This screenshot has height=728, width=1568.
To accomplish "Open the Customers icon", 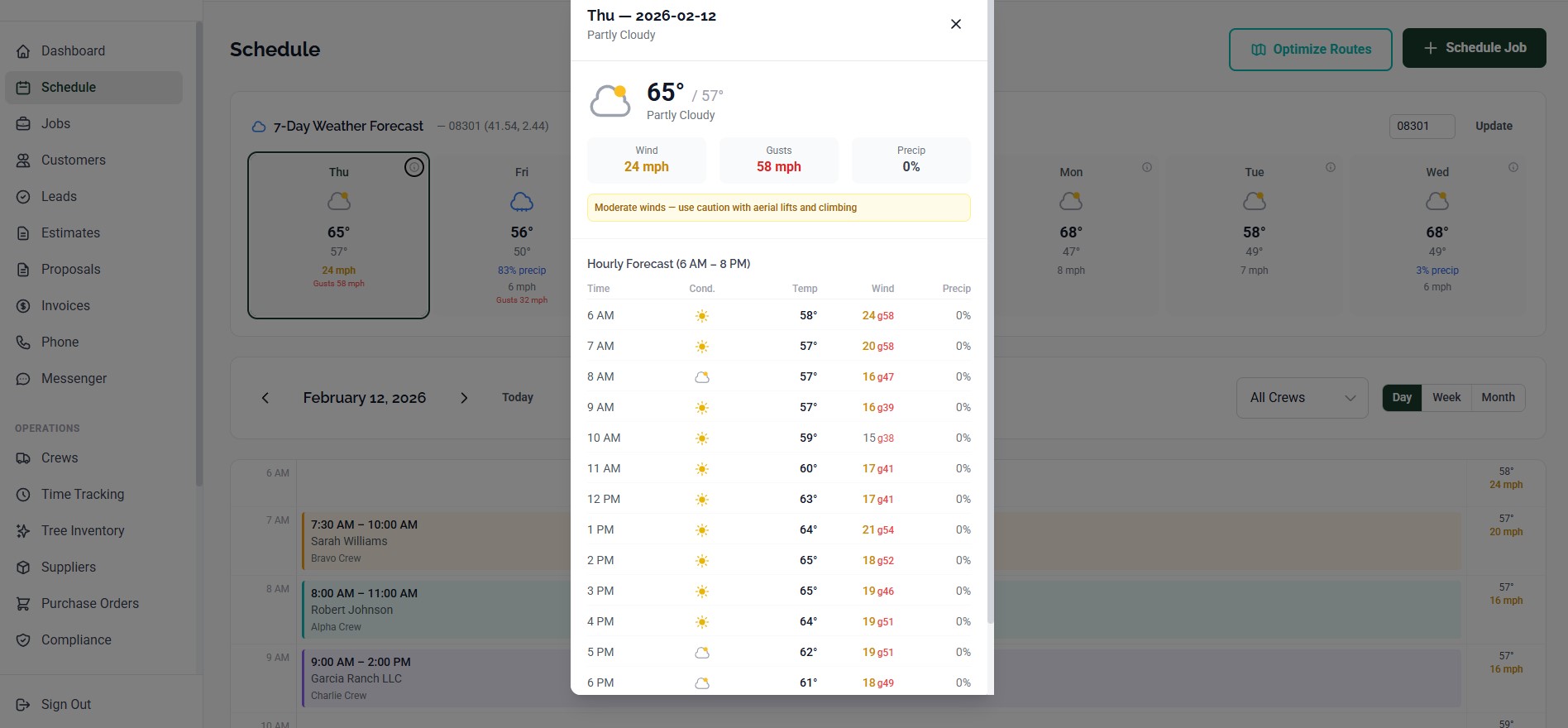I will [x=24, y=160].
